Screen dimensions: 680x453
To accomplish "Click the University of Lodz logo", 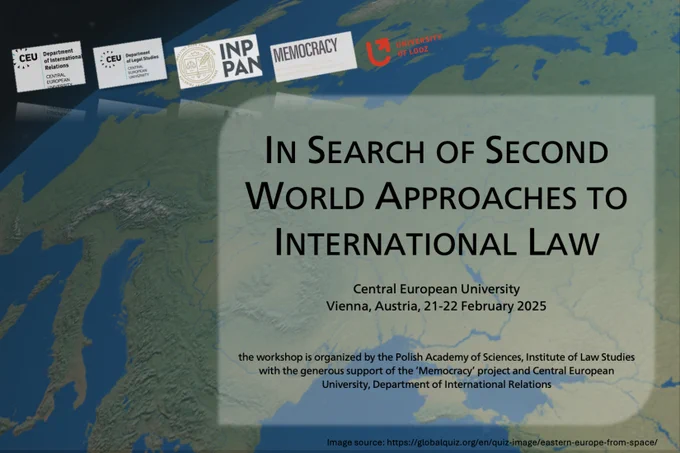I will click(x=404, y=49).
